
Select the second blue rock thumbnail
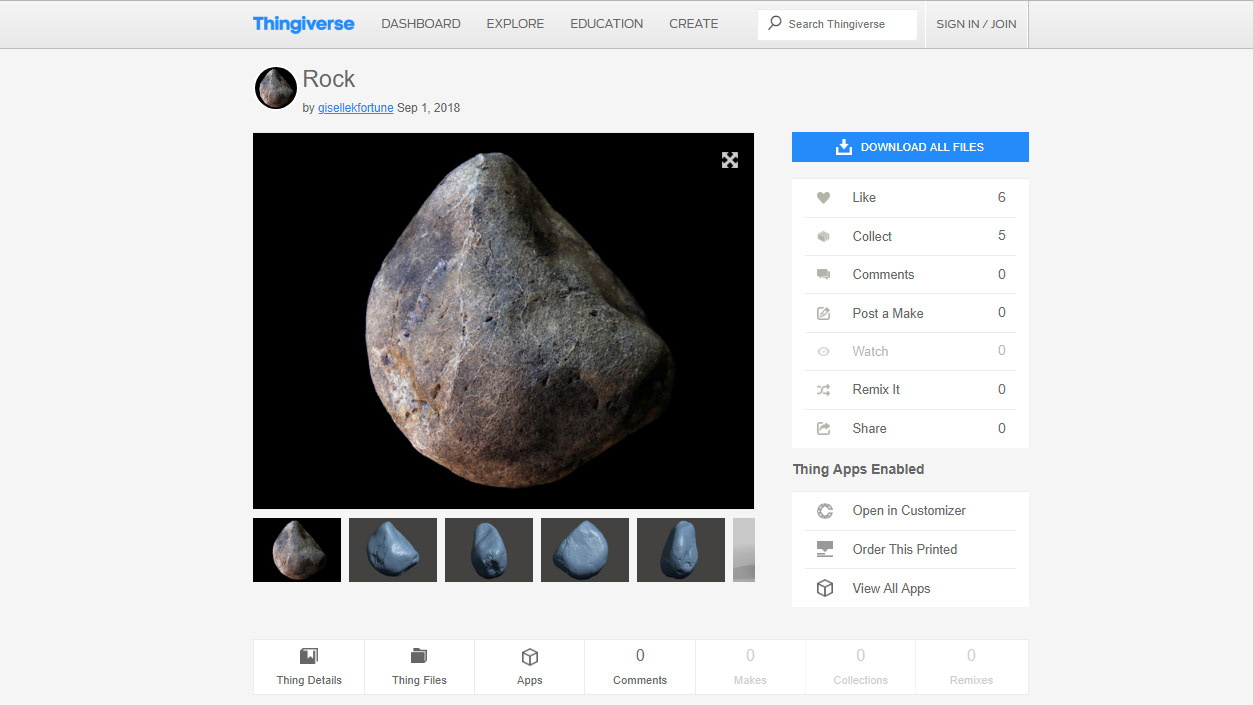(x=489, y=550)
